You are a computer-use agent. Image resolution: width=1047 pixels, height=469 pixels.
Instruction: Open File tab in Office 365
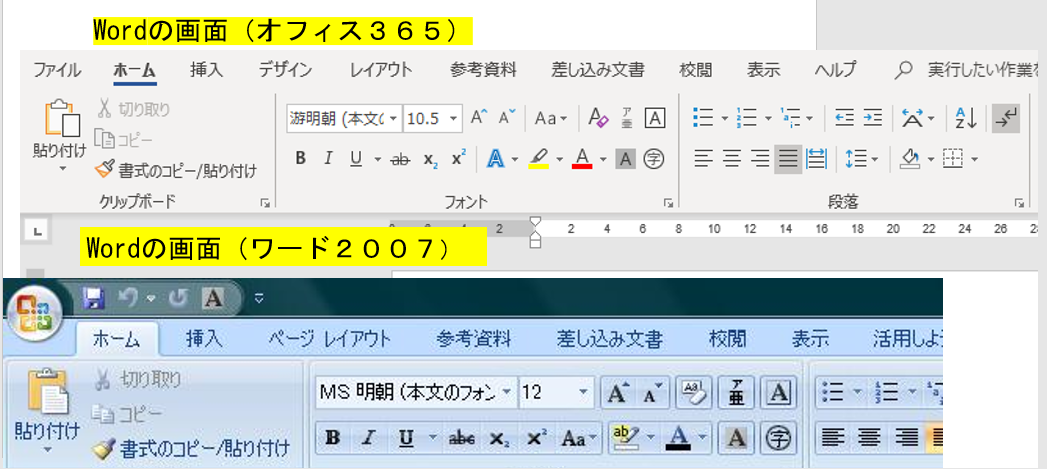pos(57,69)
